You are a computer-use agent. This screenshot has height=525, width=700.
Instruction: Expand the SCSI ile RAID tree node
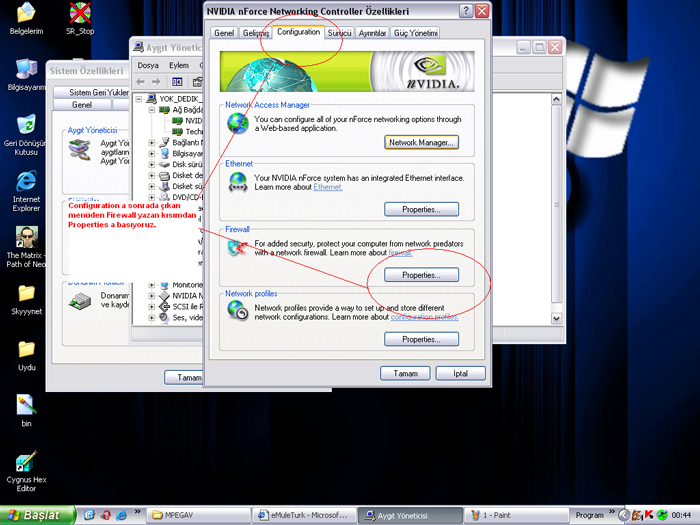[152, 306]
